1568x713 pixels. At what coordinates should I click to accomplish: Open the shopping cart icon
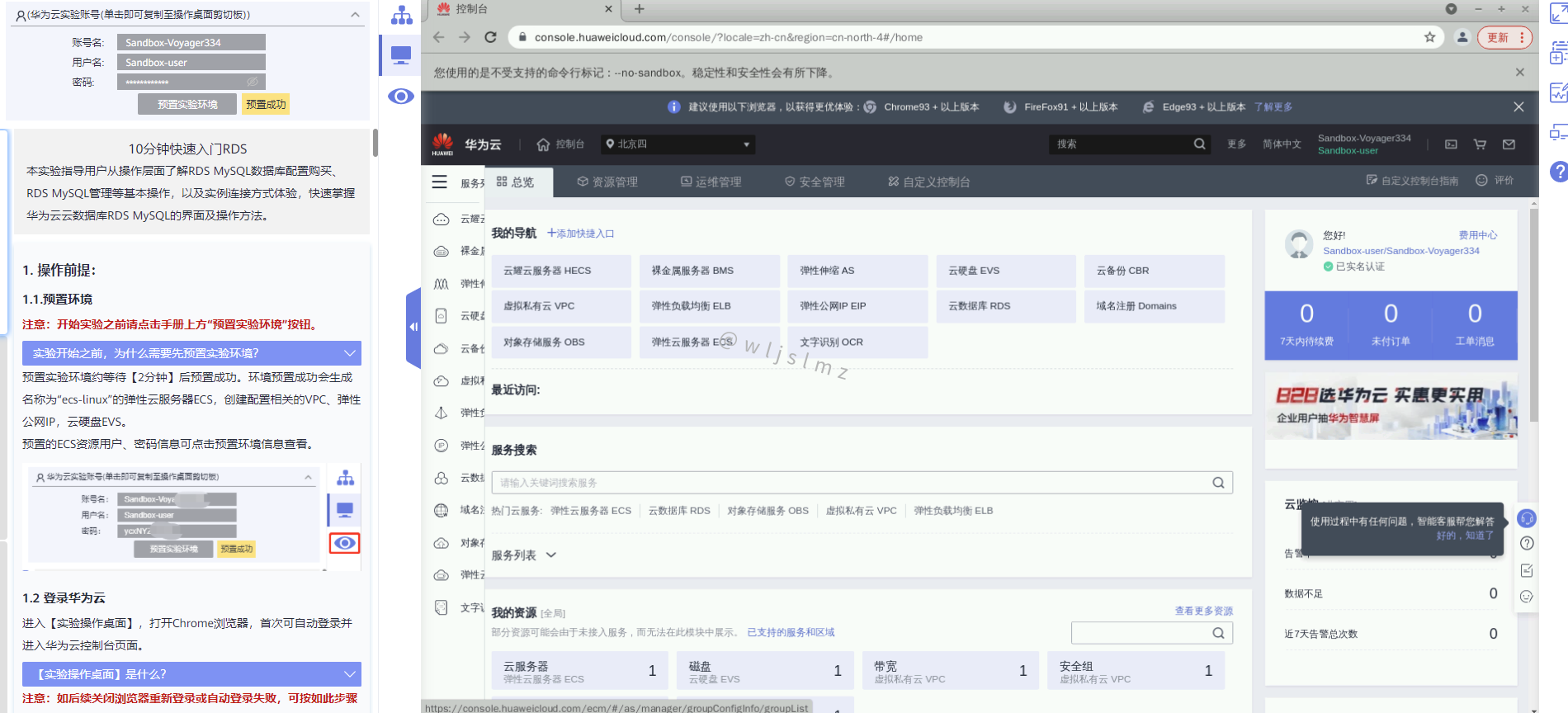pyautogui.click(x=1480, y=144)
